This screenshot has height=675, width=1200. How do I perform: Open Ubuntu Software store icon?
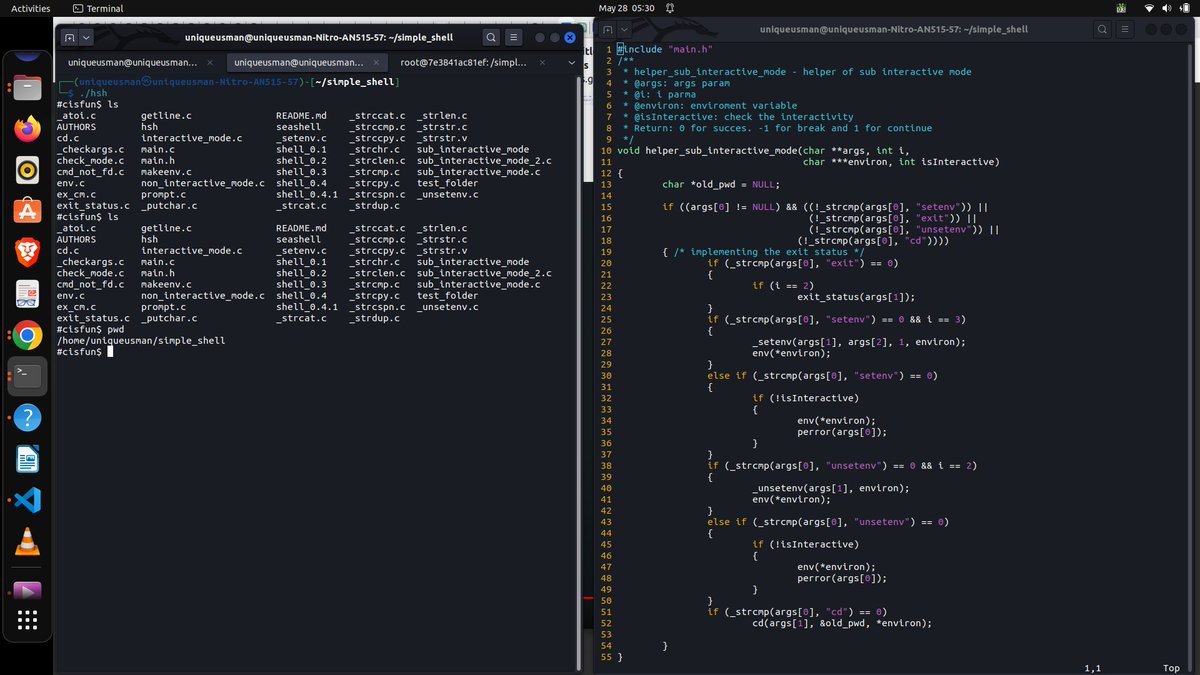coord(27,211)
